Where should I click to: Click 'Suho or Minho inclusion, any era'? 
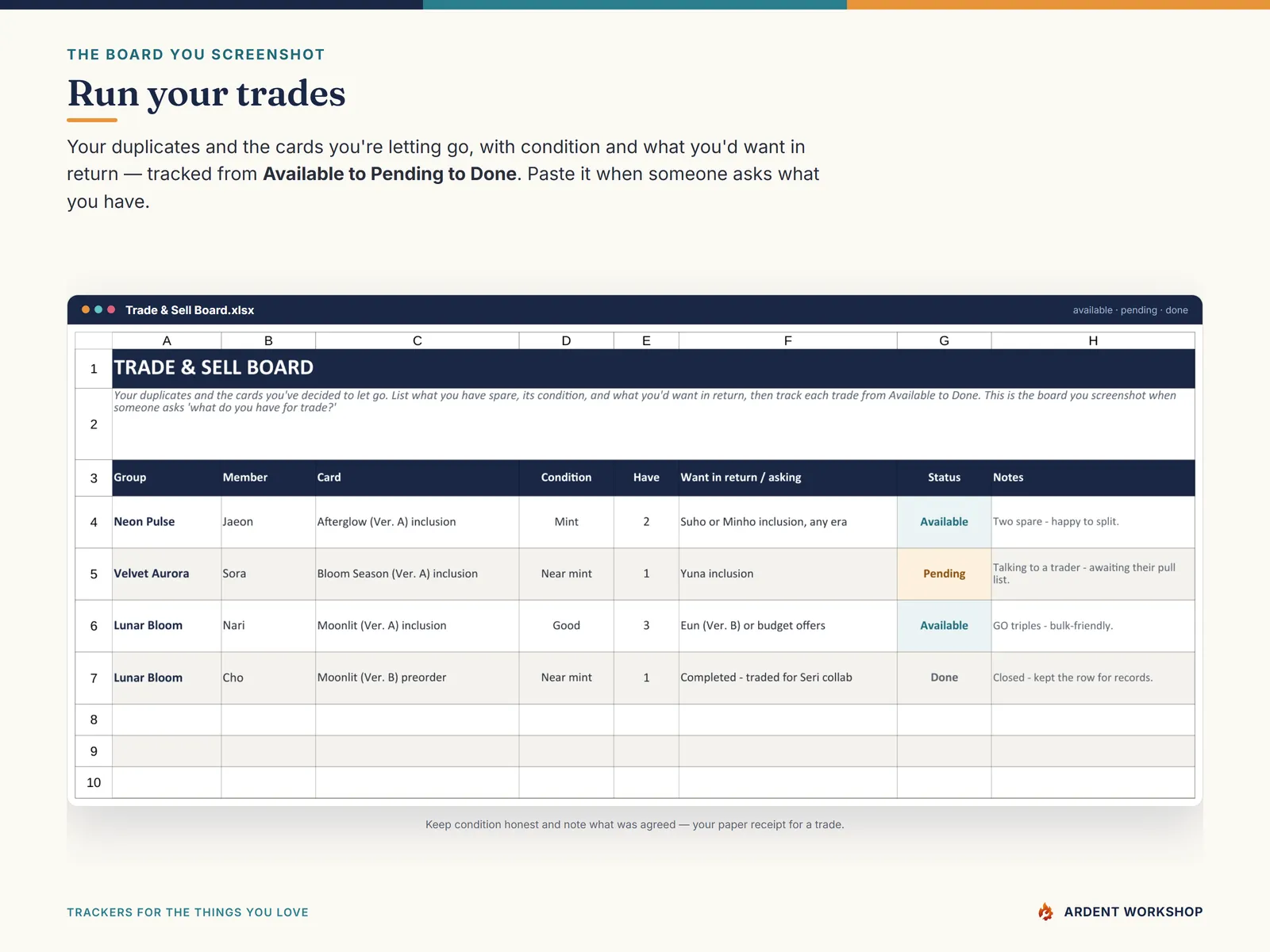click(x=788, y=522)
